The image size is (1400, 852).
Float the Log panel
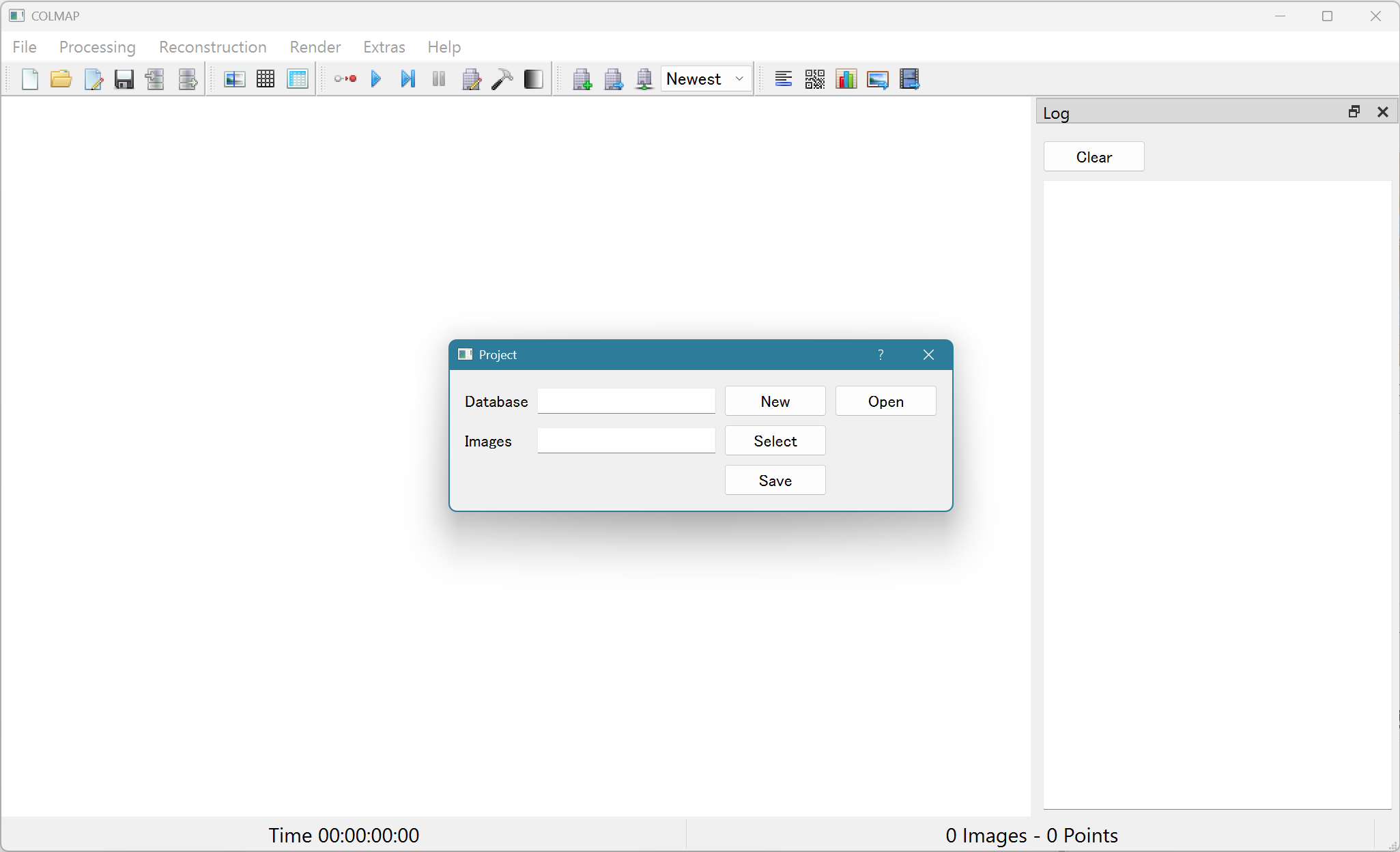1354,112
